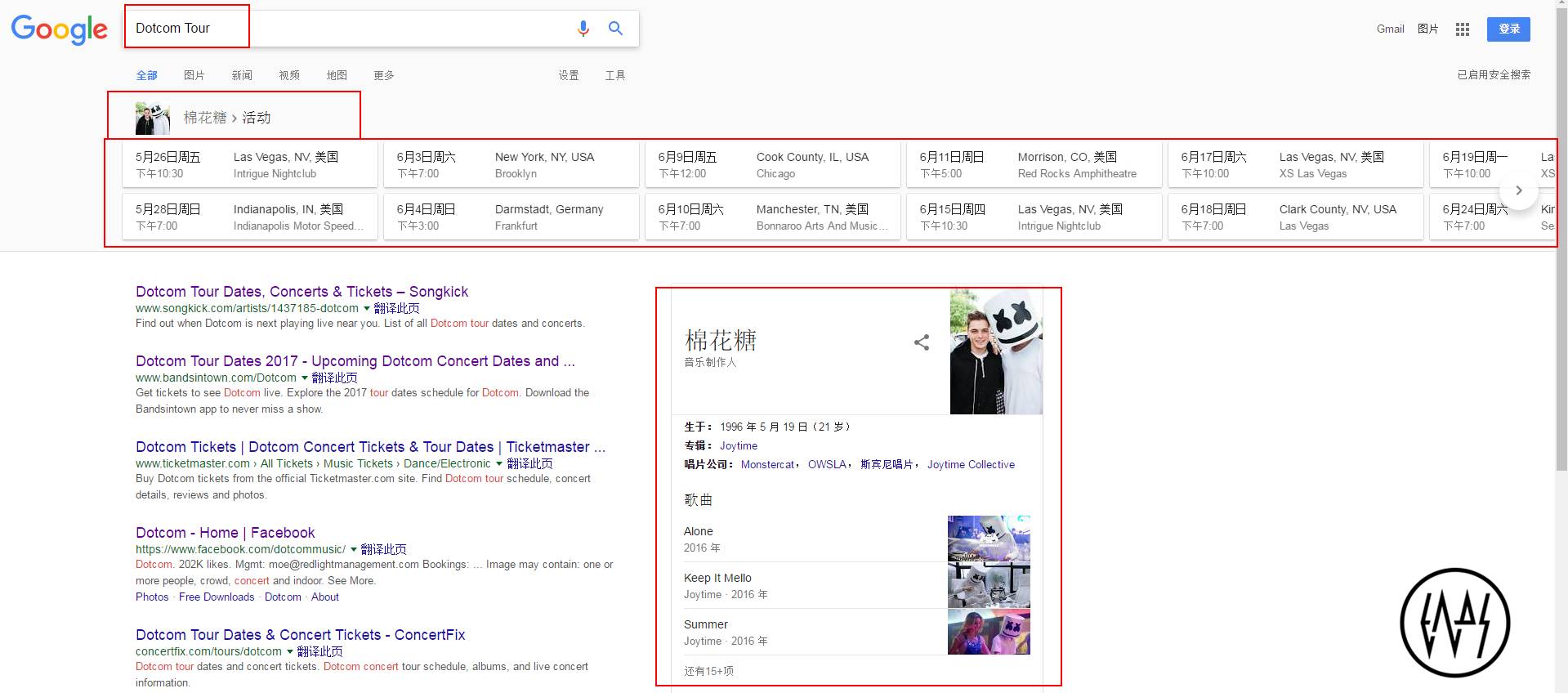Click the blue 登录 button
Viewport: 1568px width, 693px height.
(1508, 29)
